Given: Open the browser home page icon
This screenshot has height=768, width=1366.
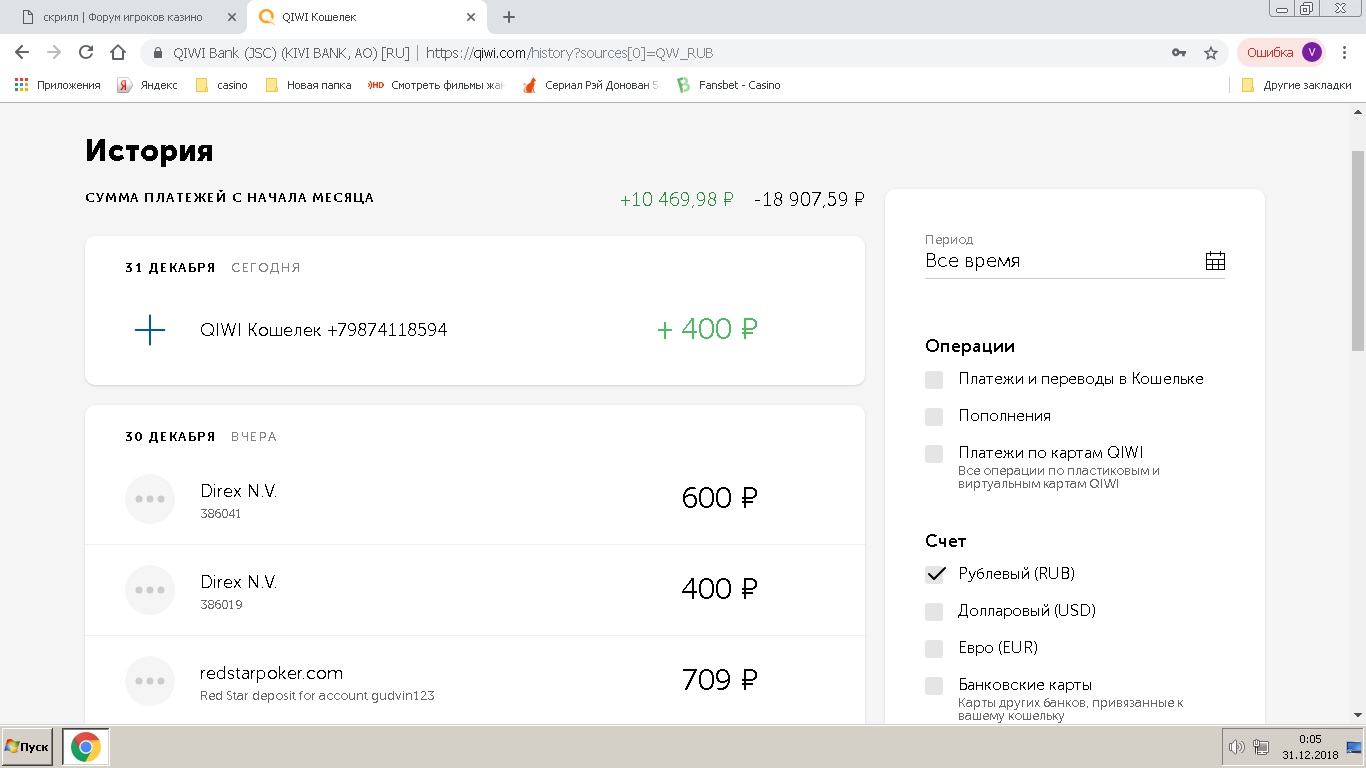Looking at the screenshot, I should (x=118, y=53).
